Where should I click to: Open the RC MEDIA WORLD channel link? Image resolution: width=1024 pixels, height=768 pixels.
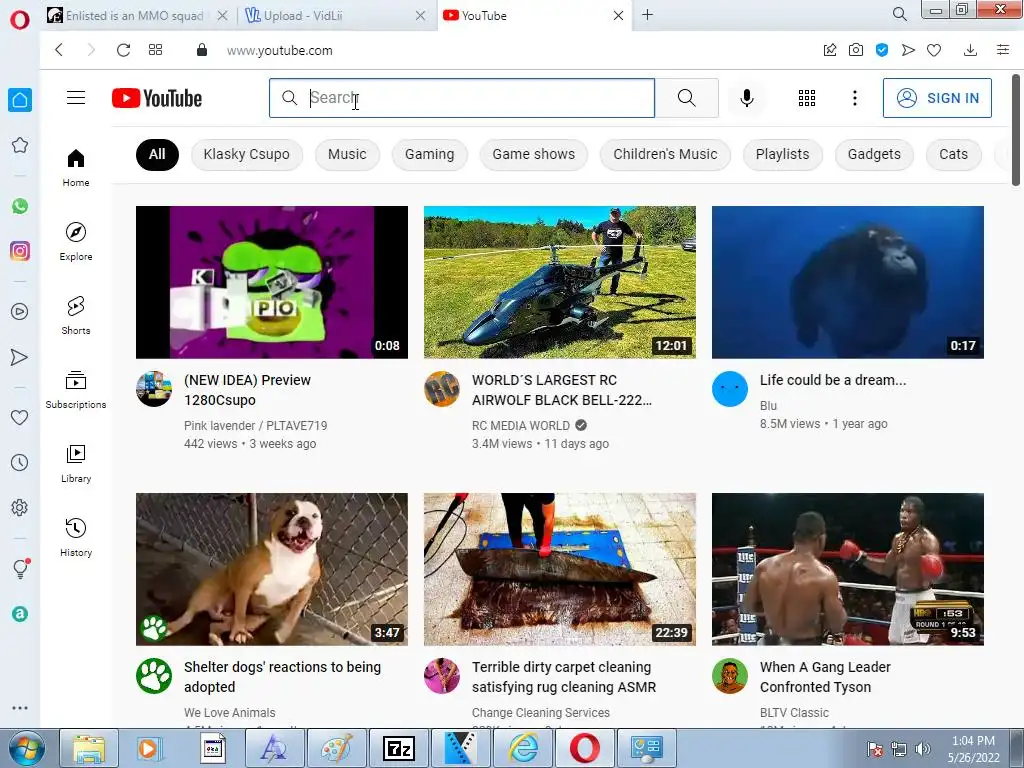click(520, 426)
